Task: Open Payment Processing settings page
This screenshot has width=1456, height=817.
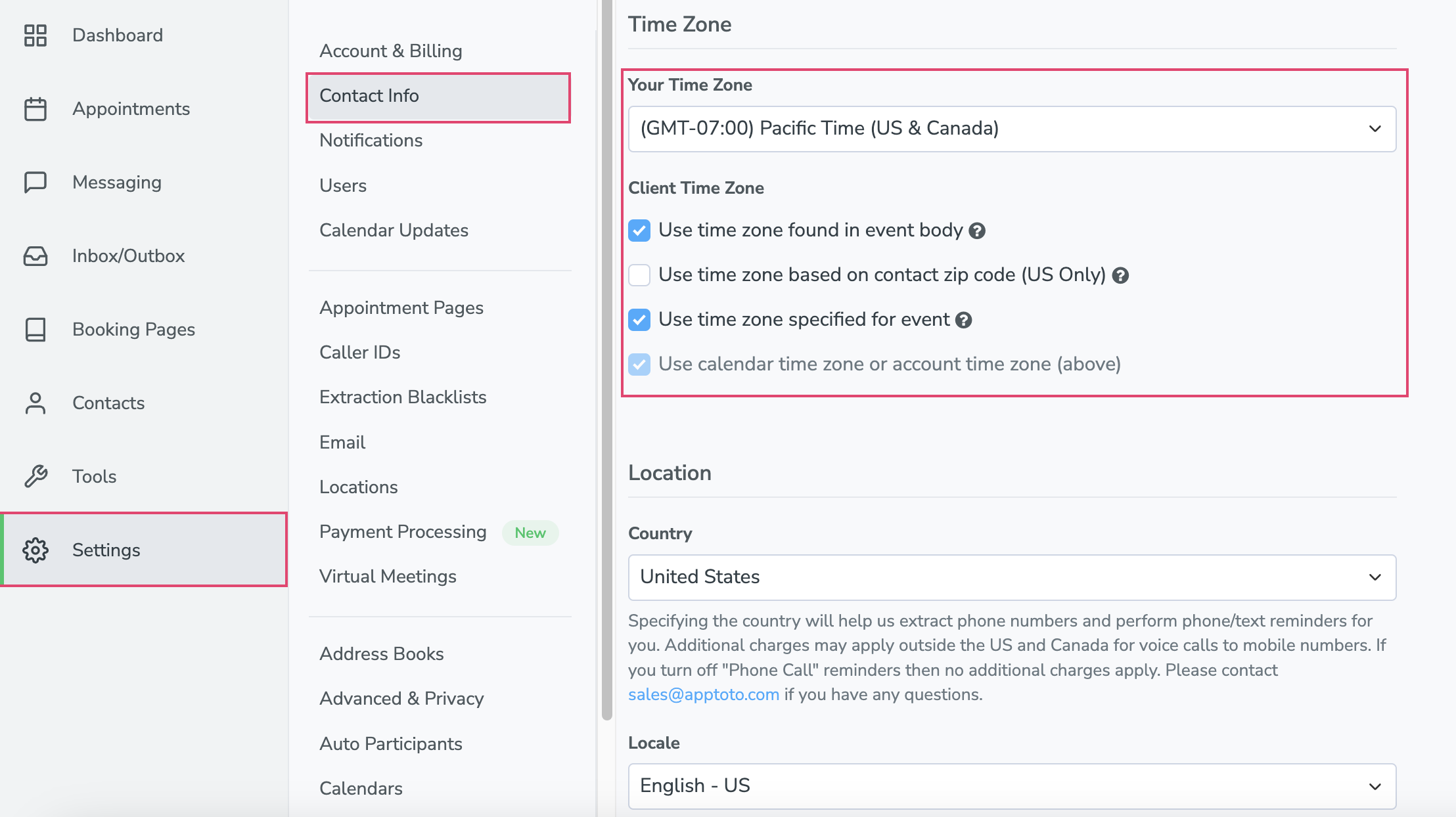Action: click(x=403, y=532)
